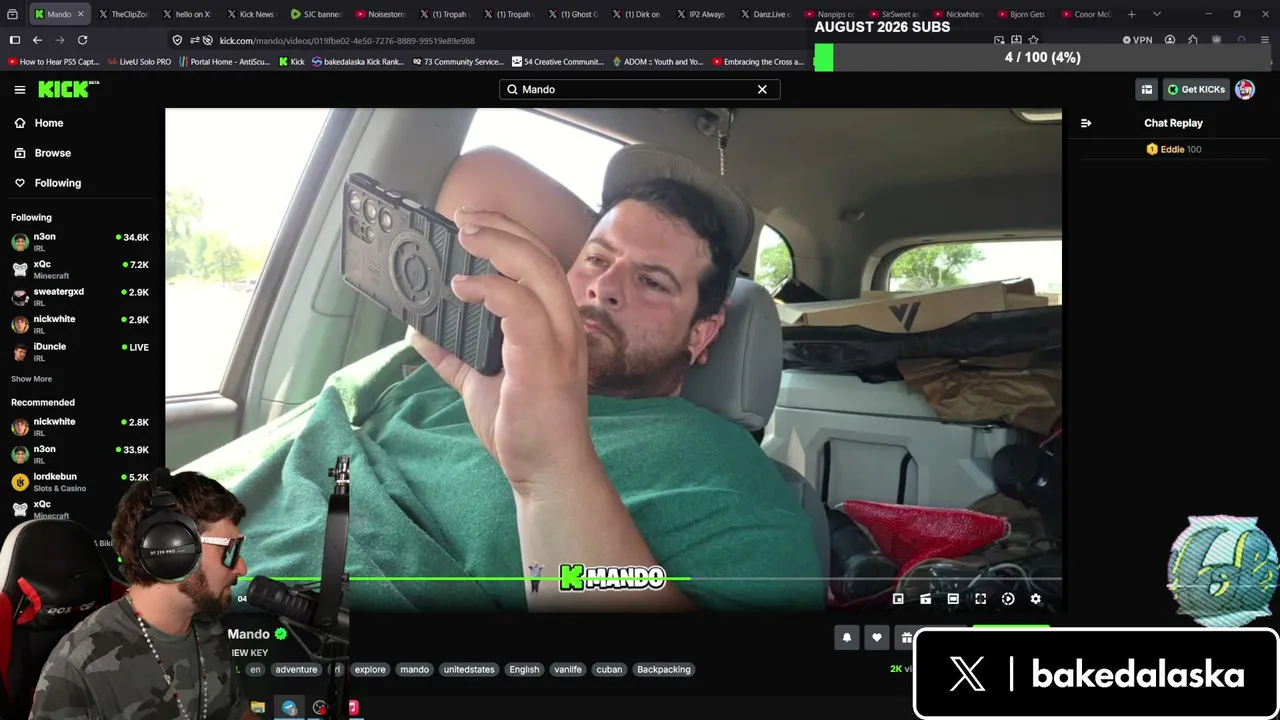Click the 'Backpacking' tag

point(664,670)
